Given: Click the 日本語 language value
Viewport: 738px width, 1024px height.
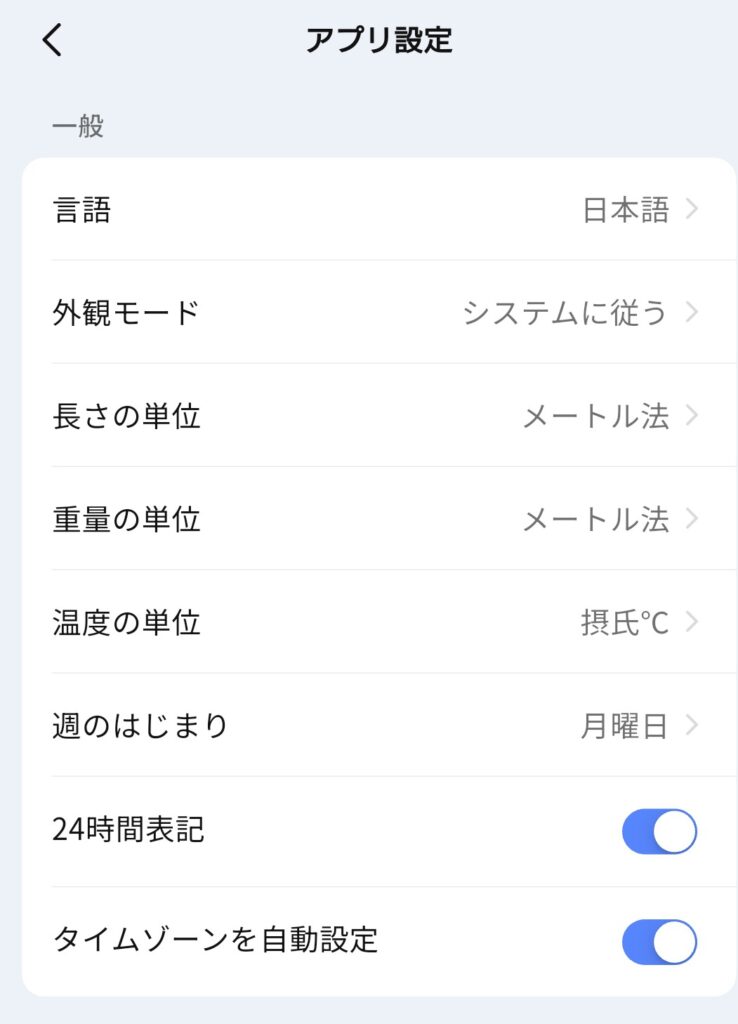Looking at the screenshot, I should 625,210.
